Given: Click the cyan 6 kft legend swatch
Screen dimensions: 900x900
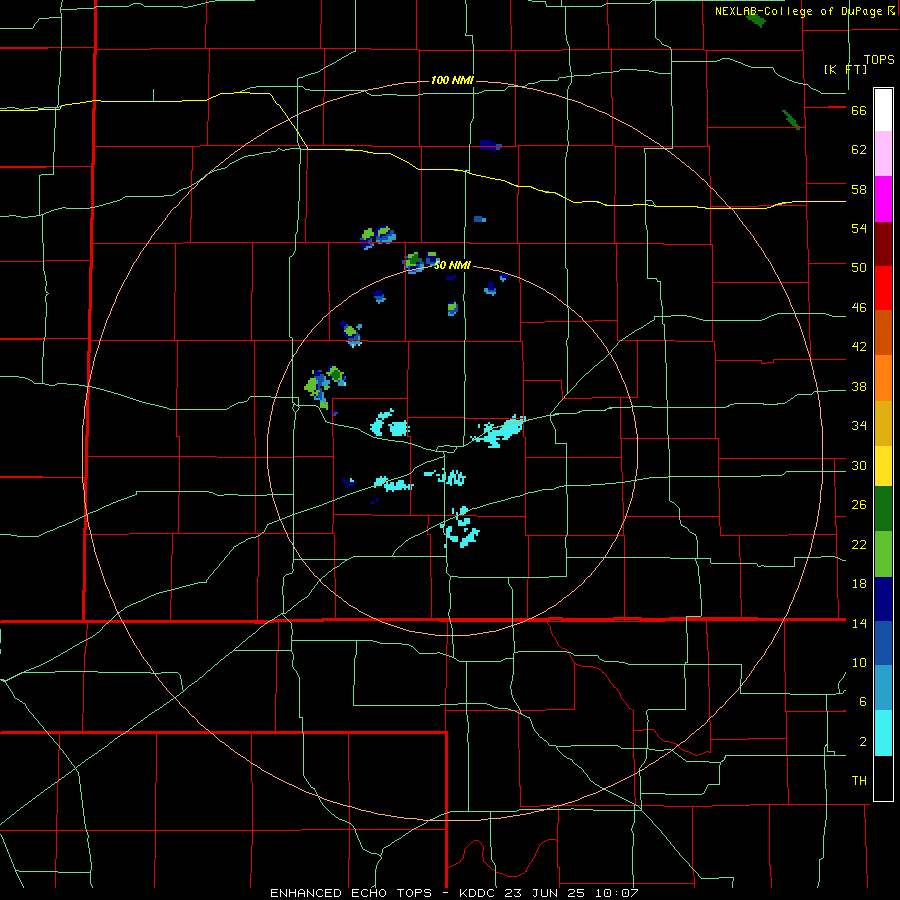Looking at the screenshot, I should 883,733.
